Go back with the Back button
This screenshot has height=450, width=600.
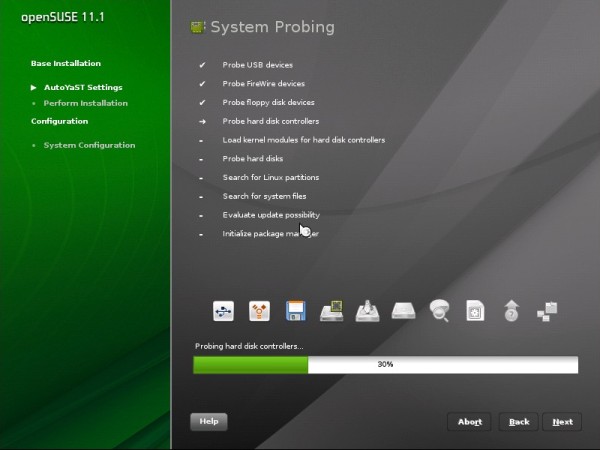(x=519, y=422)
